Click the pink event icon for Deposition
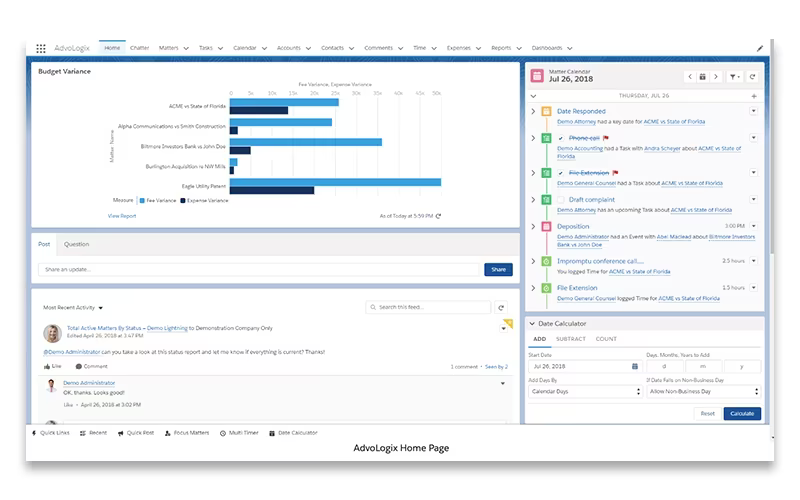The height and width of the screenshot is (500, 800). [x=546, y=227]
